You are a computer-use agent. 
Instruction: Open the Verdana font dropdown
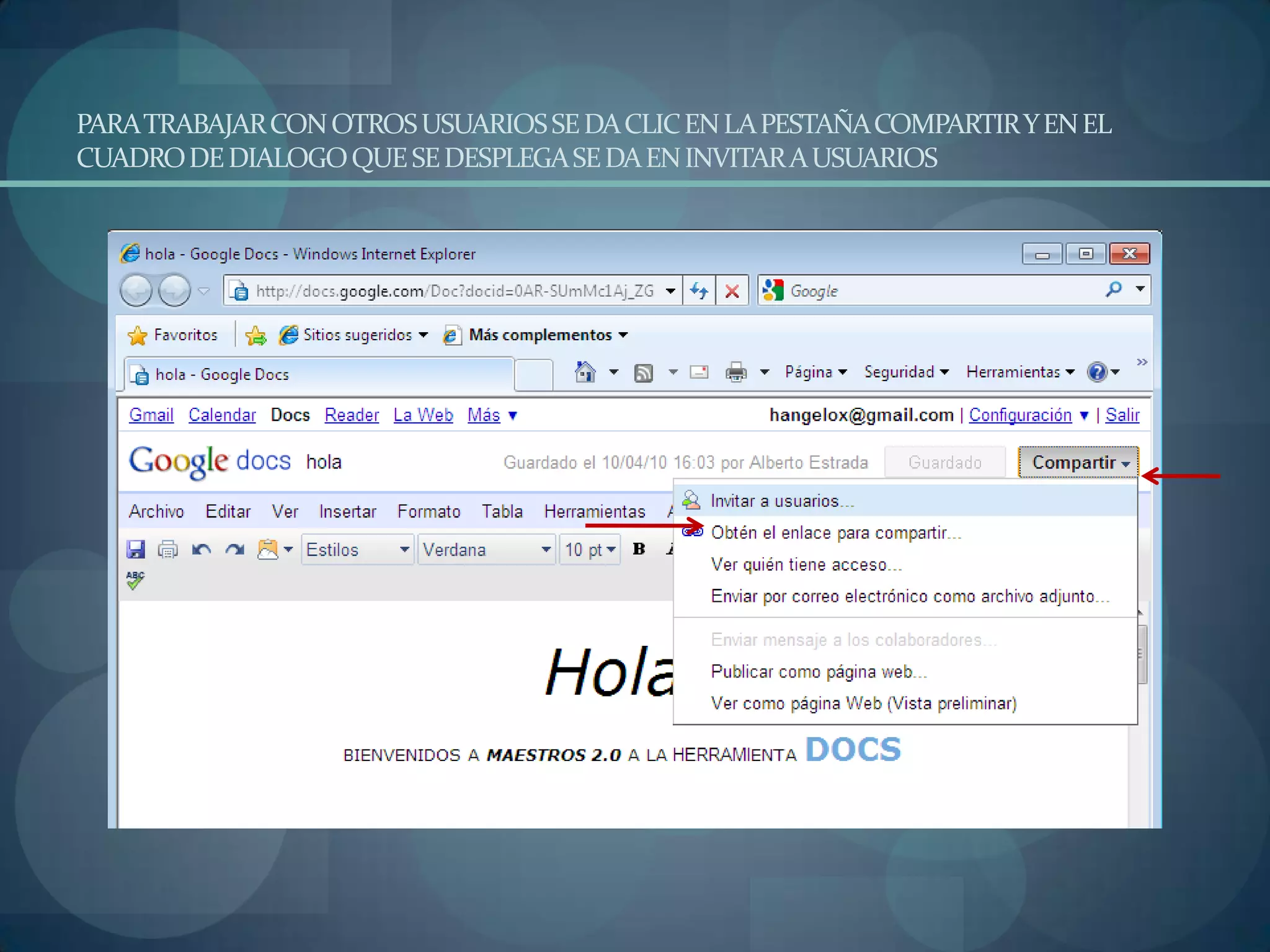(x=487, y=549)
